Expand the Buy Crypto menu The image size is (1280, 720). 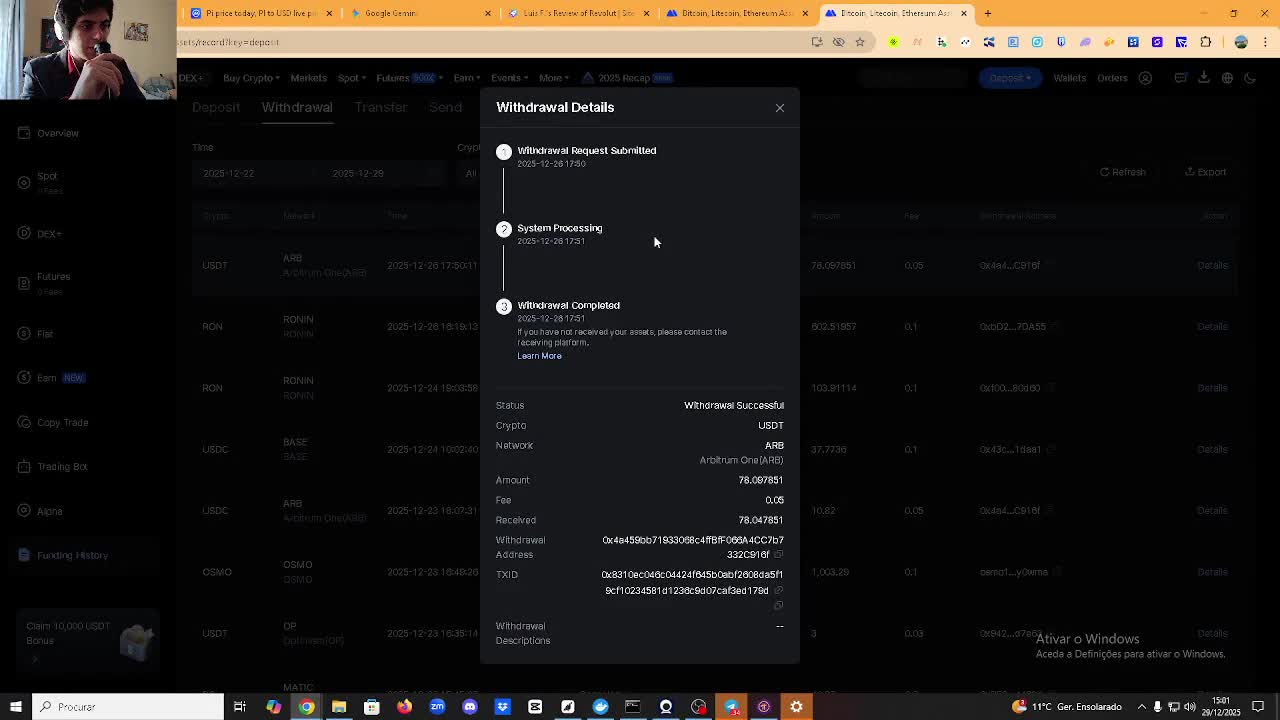coord(250,78)
